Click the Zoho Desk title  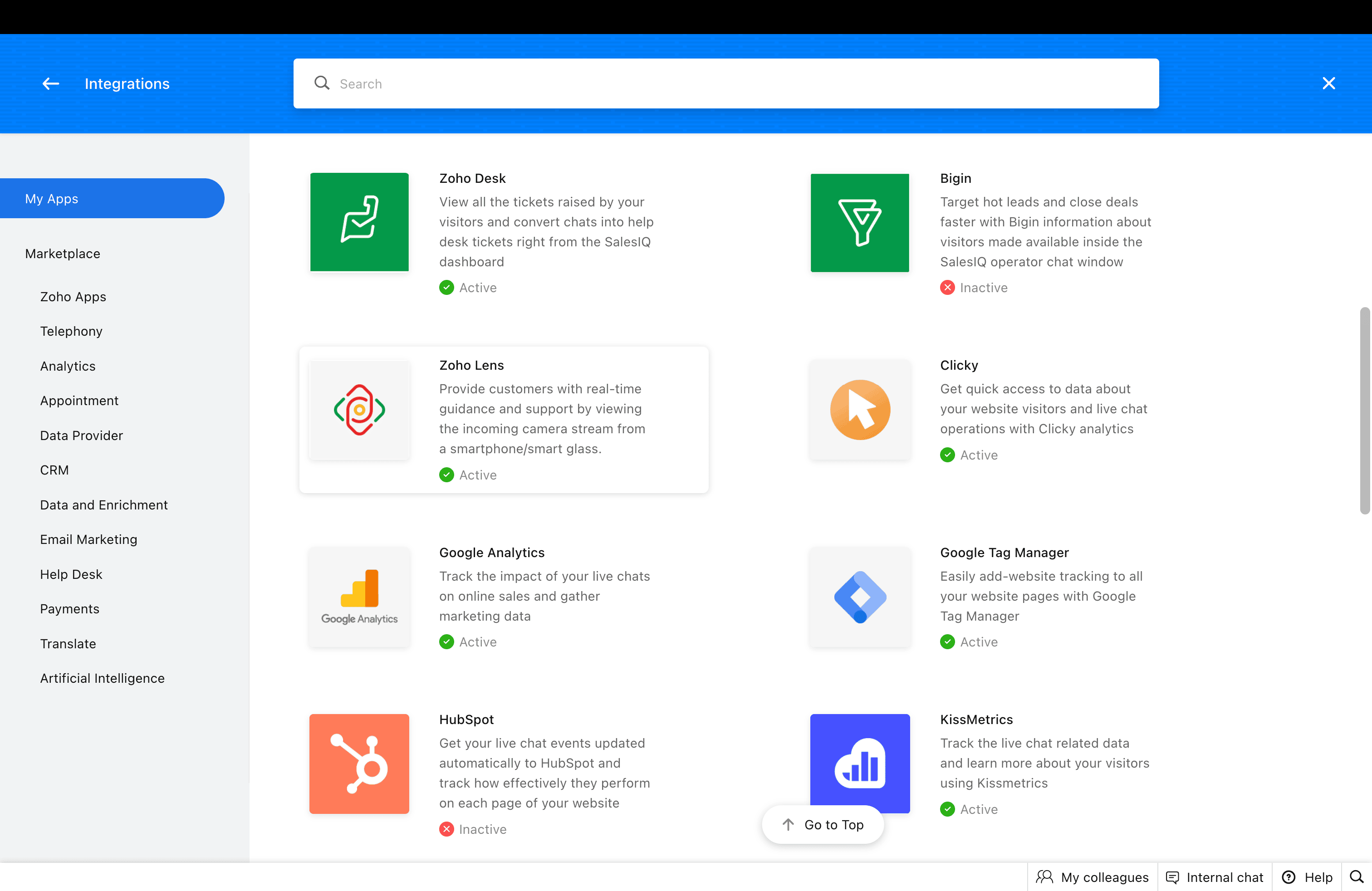(472, 178)
